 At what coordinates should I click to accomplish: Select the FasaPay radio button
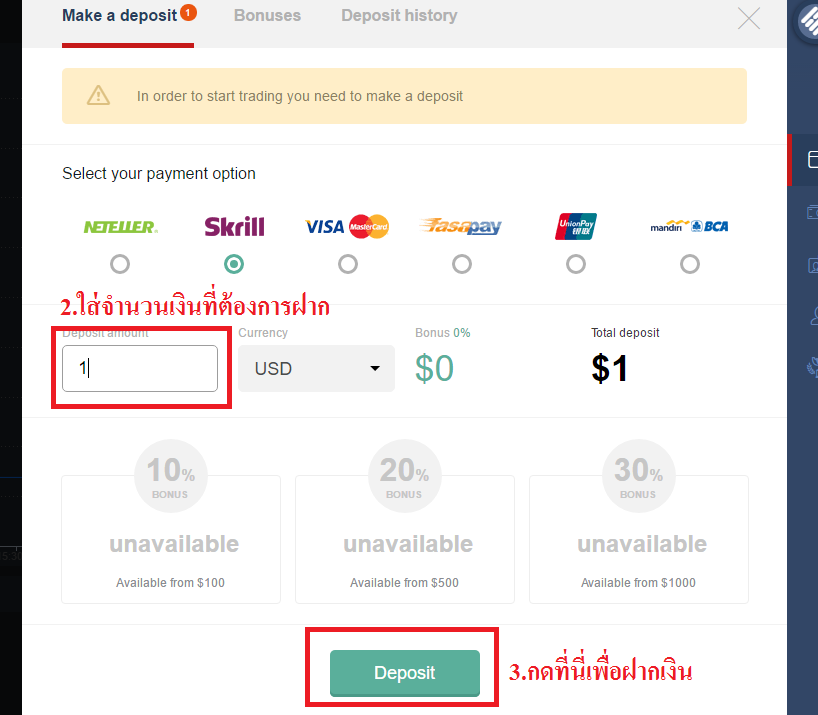click(462, 264)
